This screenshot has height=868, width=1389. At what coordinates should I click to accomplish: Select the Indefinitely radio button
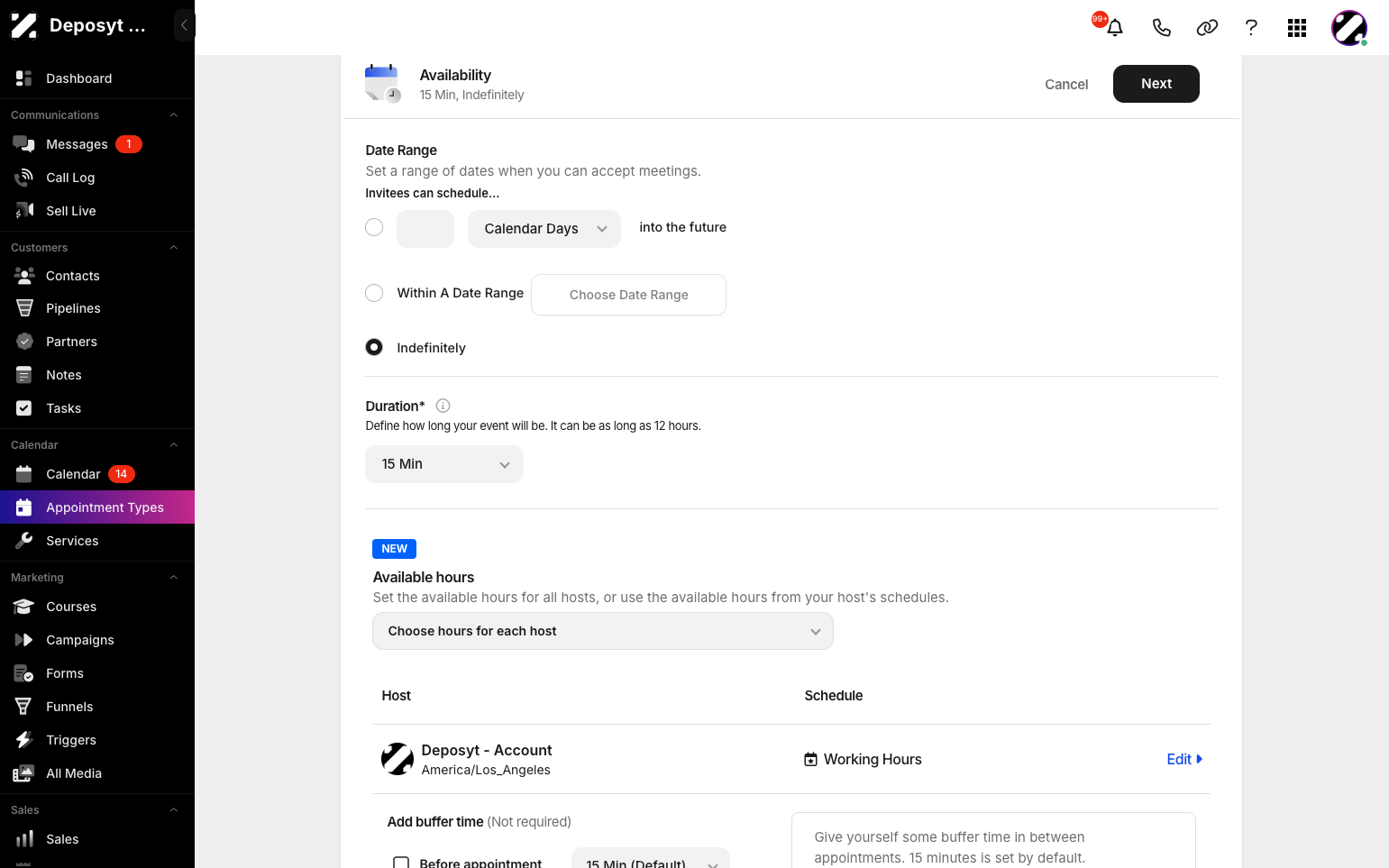374,347
